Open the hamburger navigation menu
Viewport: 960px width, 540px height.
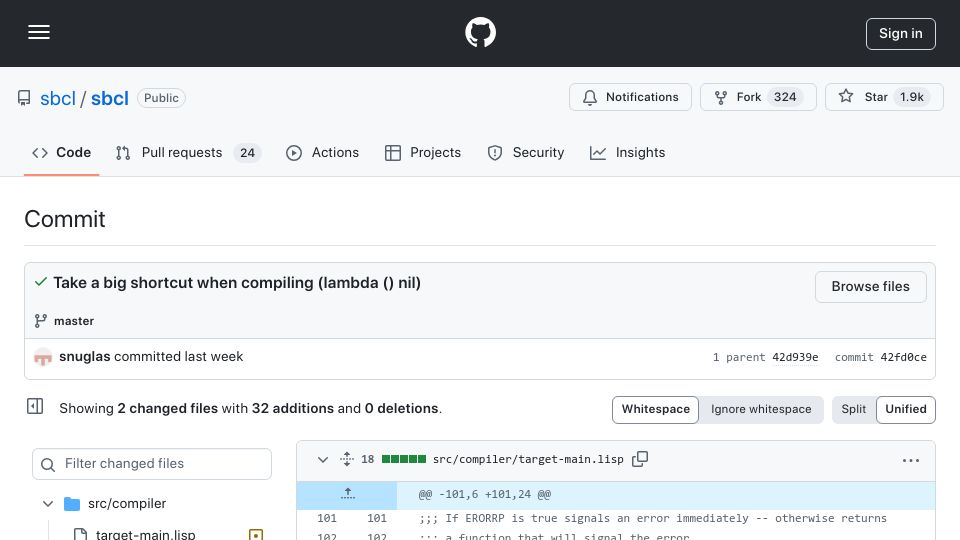[x=39, y=32]
